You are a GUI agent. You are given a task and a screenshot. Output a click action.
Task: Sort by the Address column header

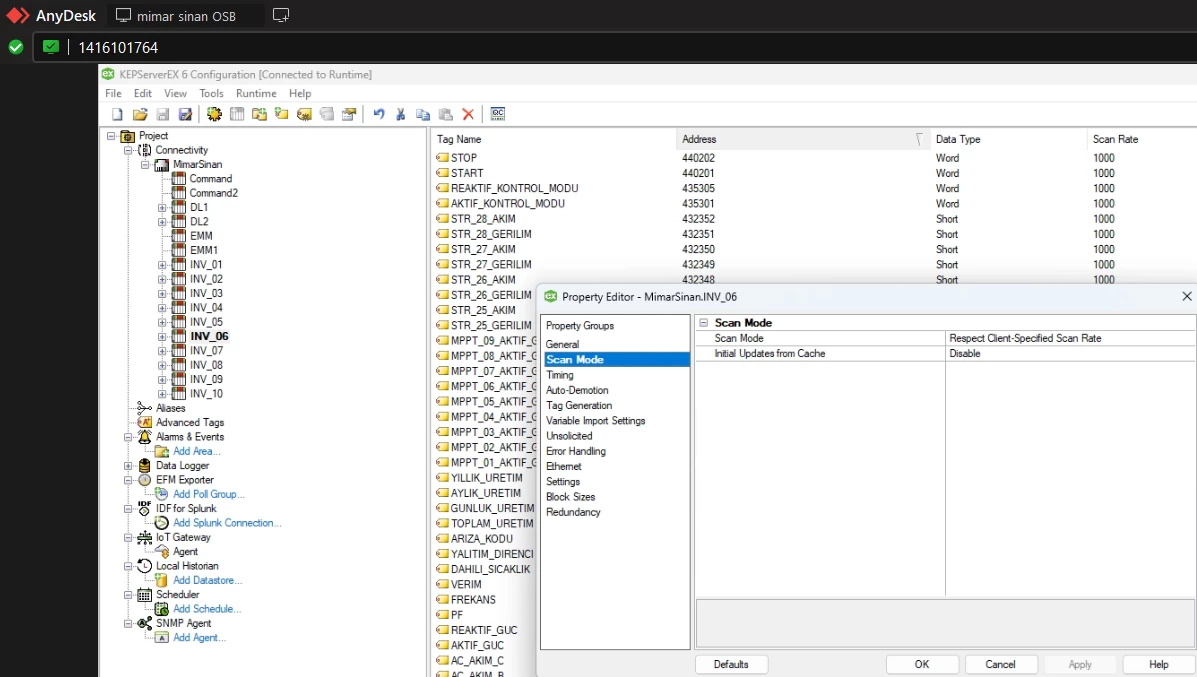[802, 139]
